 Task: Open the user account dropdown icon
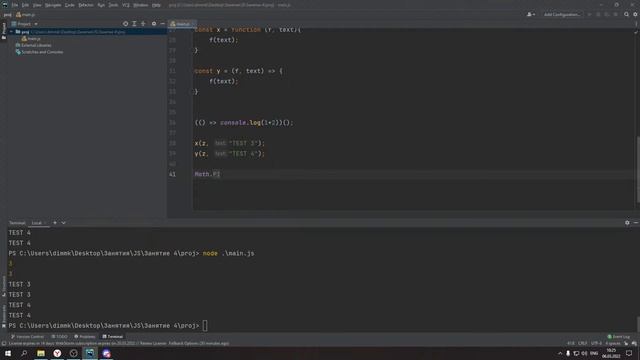(x=531, y=14)
